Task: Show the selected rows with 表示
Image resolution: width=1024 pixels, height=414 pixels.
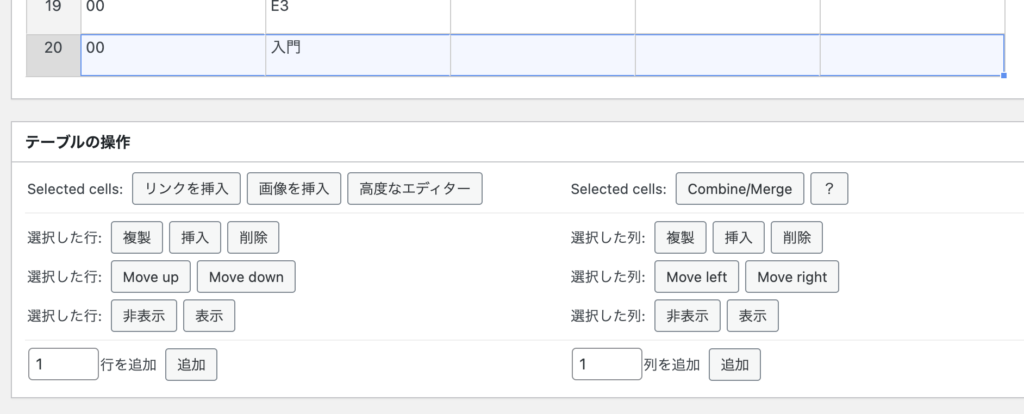Action: click(209, 316)
